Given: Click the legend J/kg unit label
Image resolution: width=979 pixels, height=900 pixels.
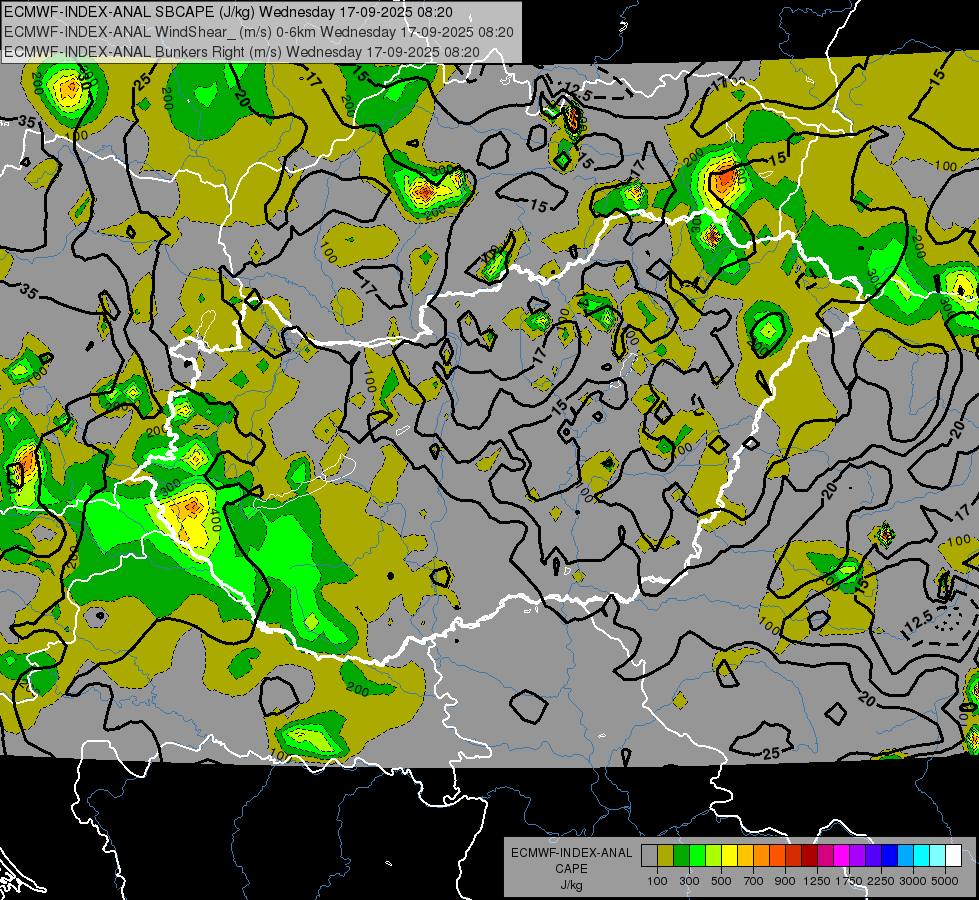Looking at the screenshot, I should pyautogui.click(x=571, y=885).
